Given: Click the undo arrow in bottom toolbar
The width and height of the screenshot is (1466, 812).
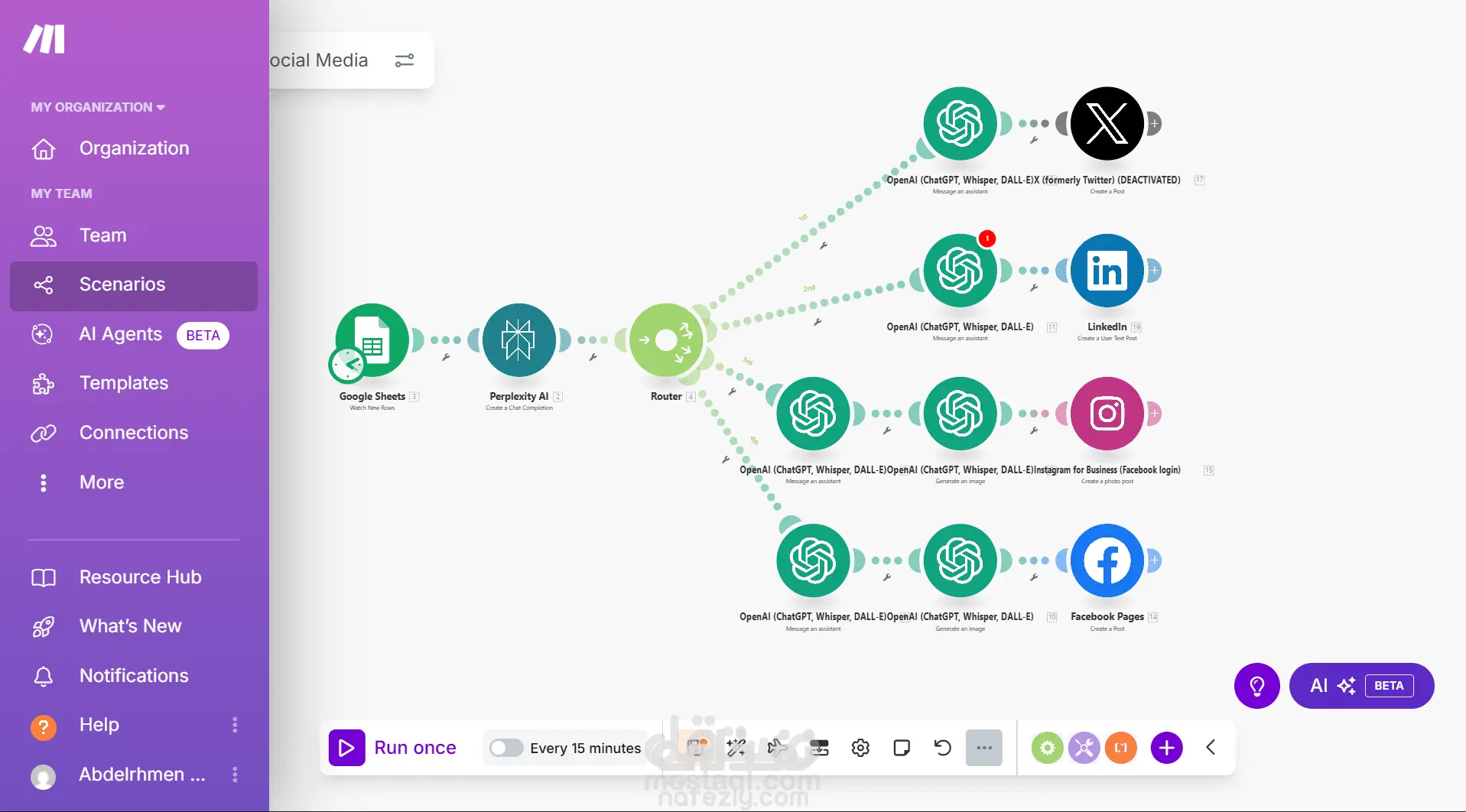Looking at the screenshot, I should coord(943,748).
